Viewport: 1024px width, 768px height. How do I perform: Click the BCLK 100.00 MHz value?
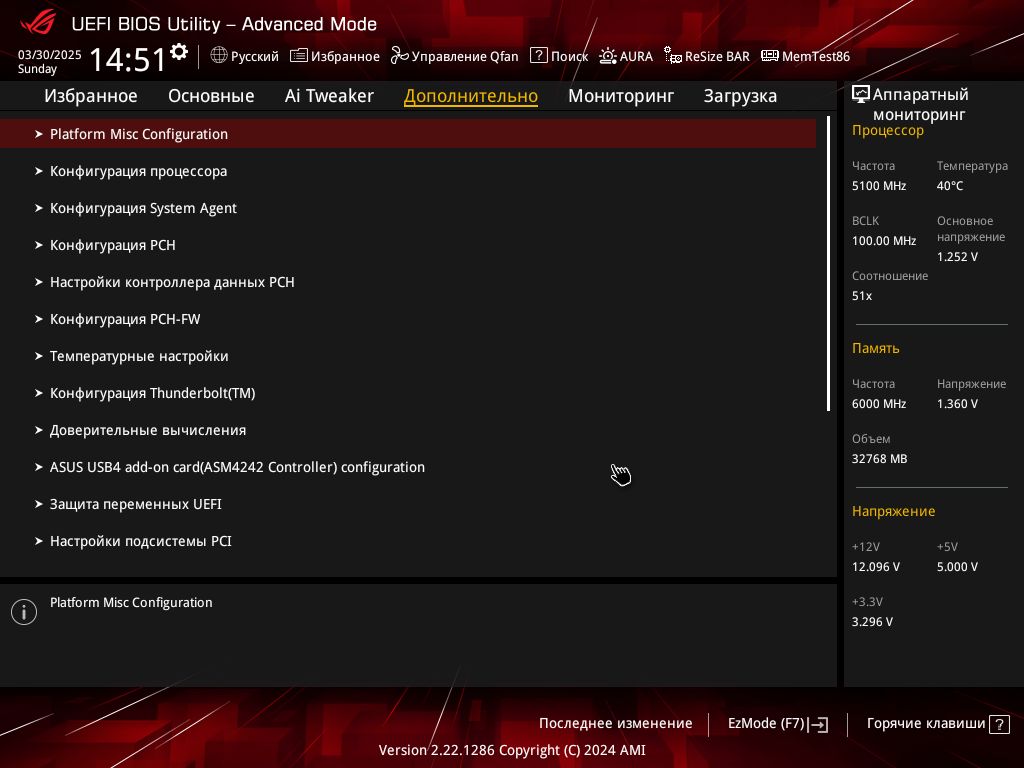884,241
